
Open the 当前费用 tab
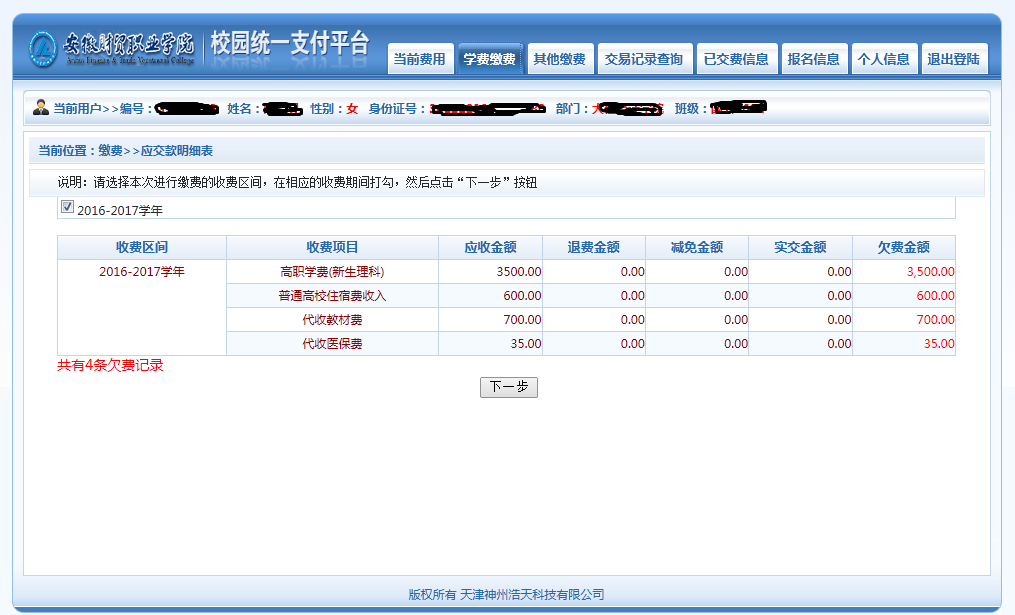(x=420, y=59)
